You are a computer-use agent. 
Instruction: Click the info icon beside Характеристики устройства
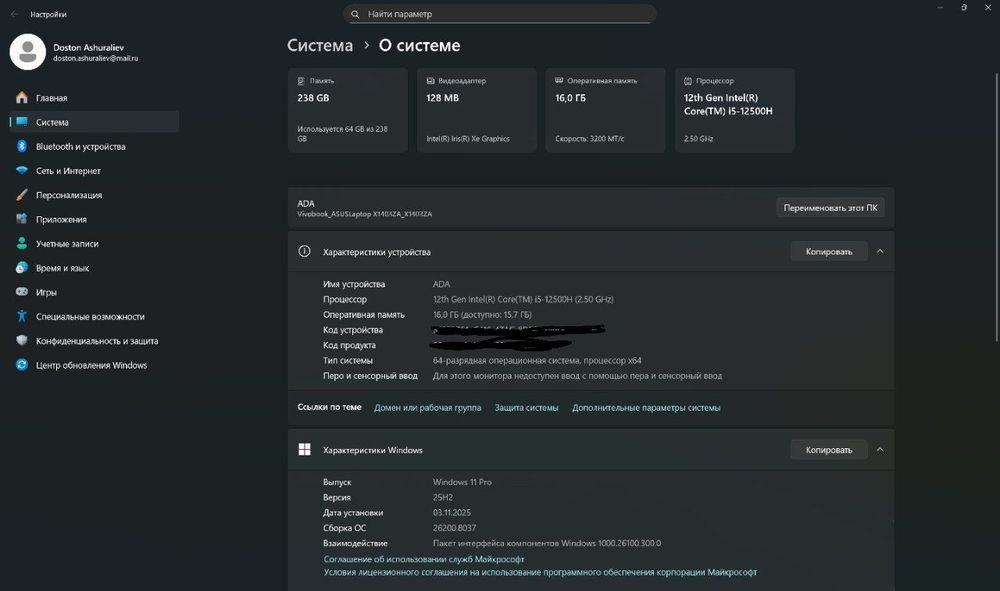(304, 251)
